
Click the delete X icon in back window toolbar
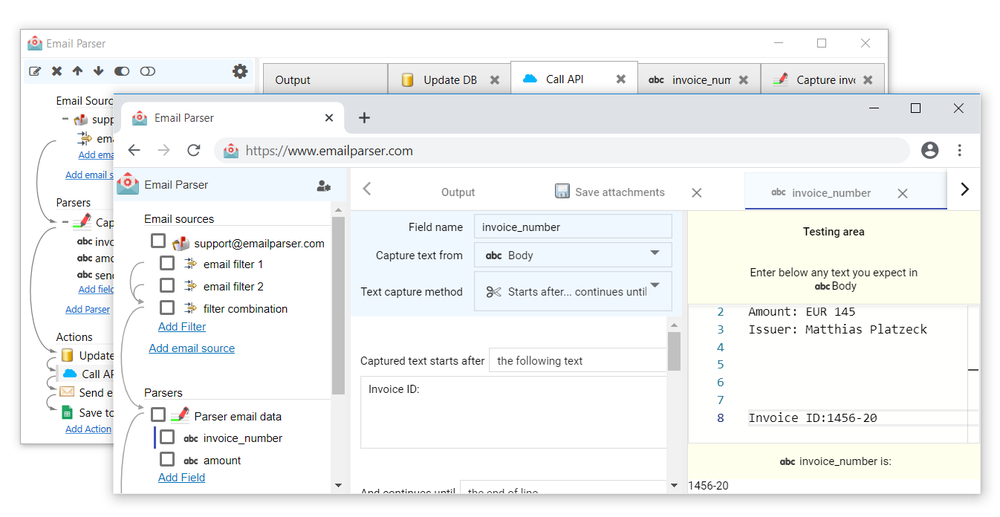[x=57, y=71]
